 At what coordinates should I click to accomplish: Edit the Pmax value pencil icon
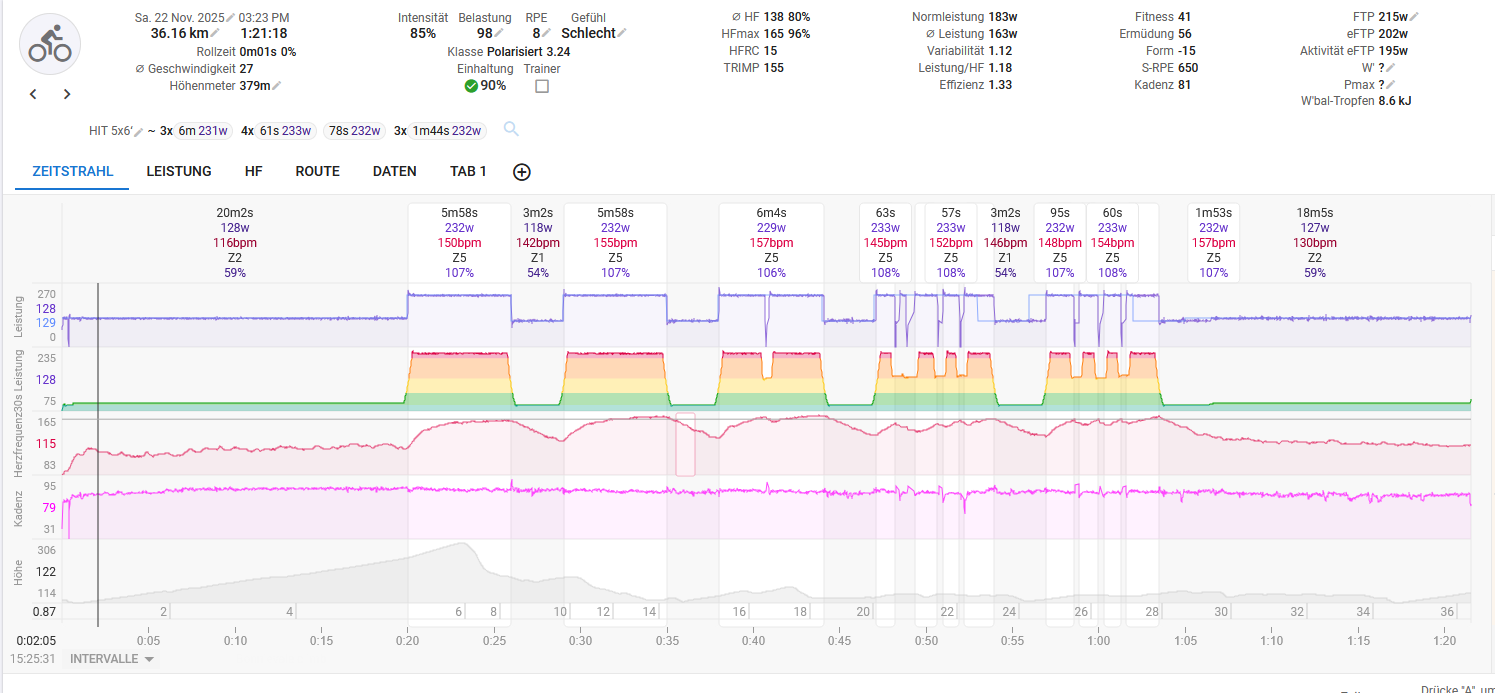pyautogui.click(x=1391, y=85)
